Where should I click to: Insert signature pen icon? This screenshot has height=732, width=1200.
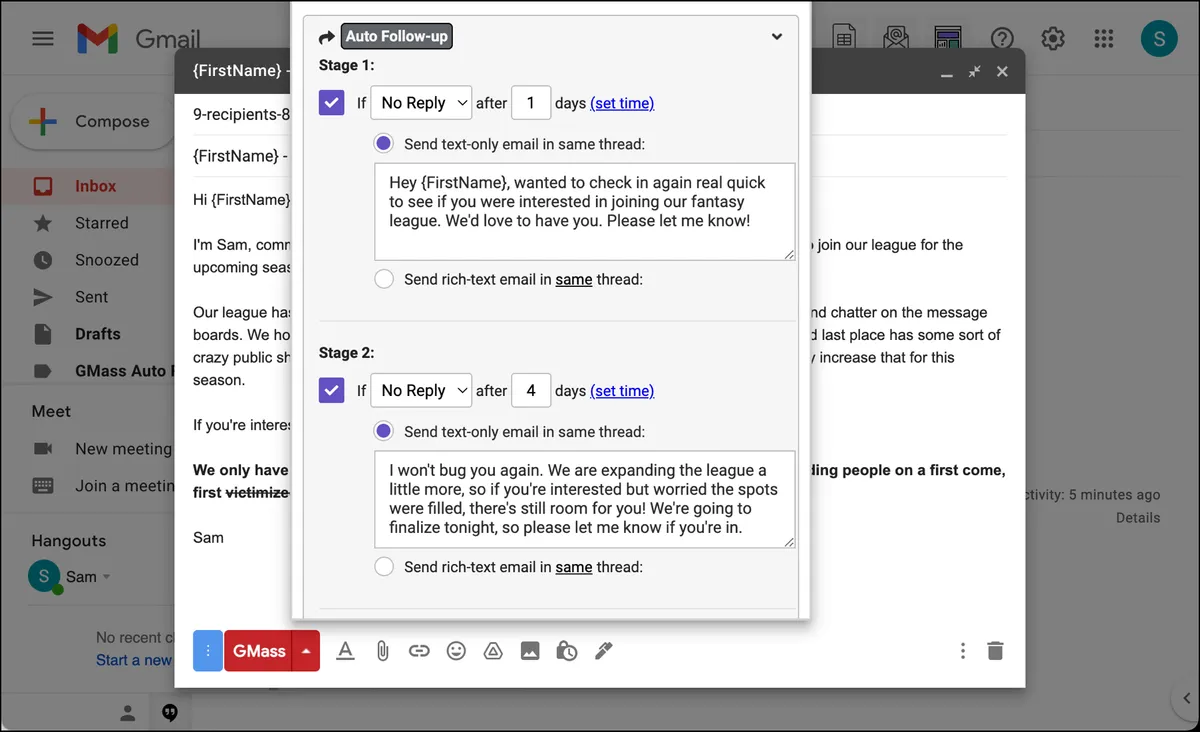click(x=603, y=651)
